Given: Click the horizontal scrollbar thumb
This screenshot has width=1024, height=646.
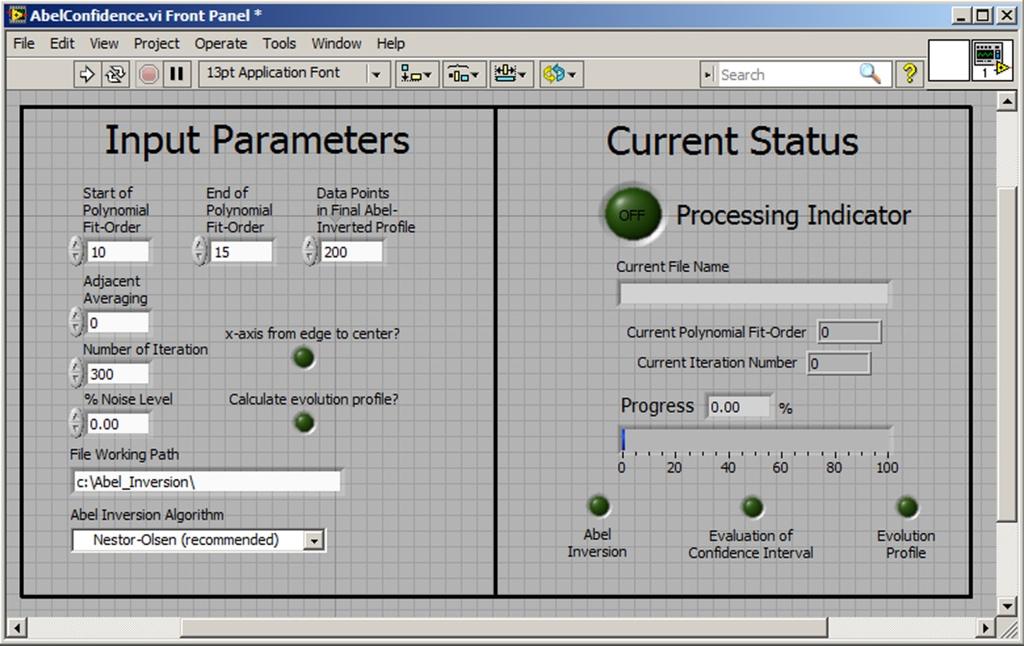Looking at the screenshot, I should click(x=504, y=628).
